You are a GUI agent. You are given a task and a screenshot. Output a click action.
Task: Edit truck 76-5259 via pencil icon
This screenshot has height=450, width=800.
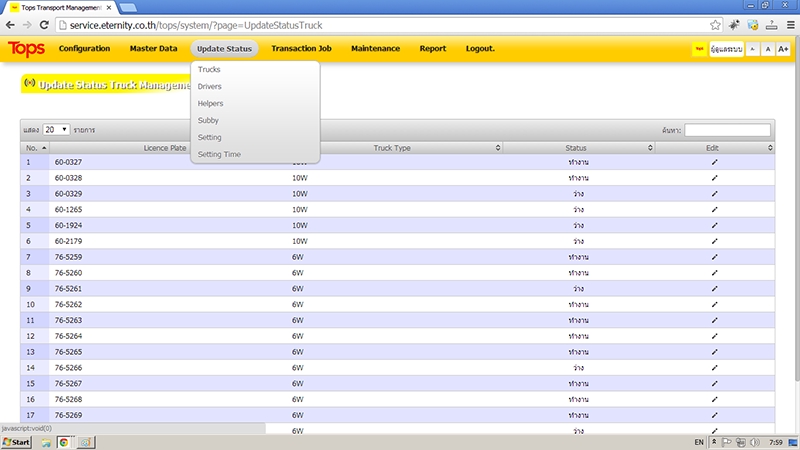(x=714, y=257)
